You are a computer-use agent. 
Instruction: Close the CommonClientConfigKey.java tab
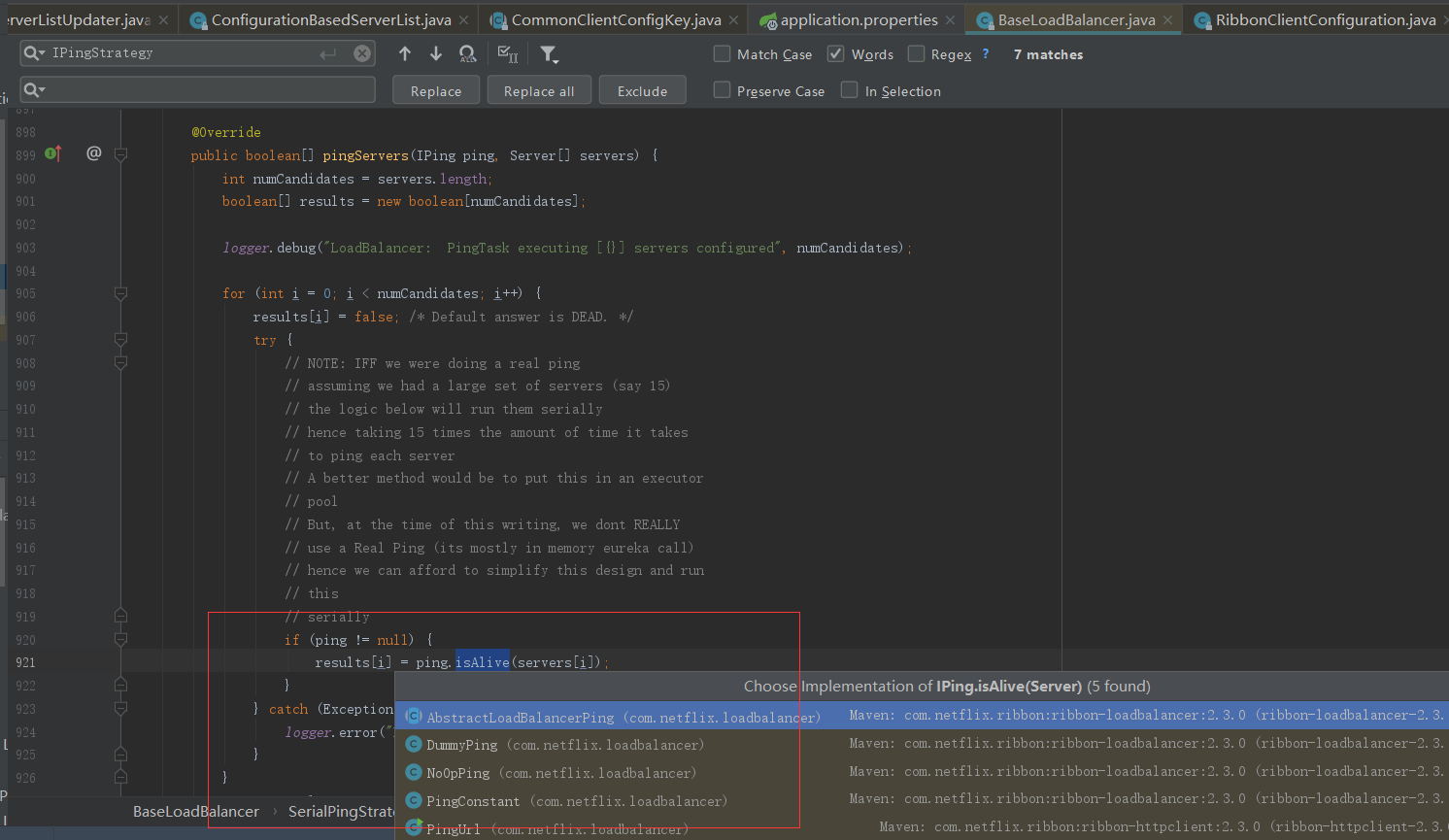pyautogui.click(x=733, y=19)
